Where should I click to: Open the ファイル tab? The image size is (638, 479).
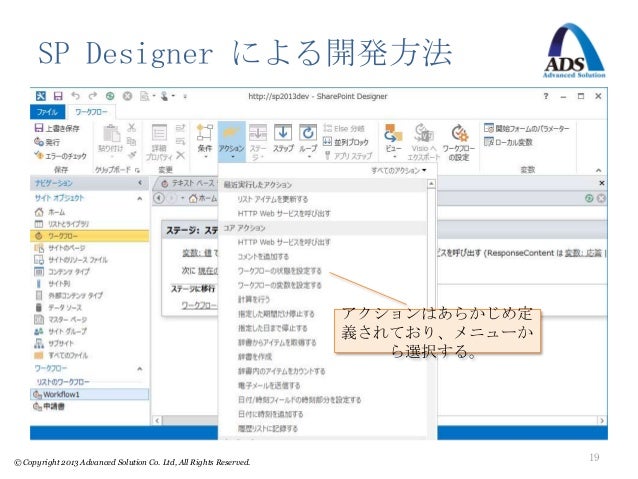coord(47,112)
